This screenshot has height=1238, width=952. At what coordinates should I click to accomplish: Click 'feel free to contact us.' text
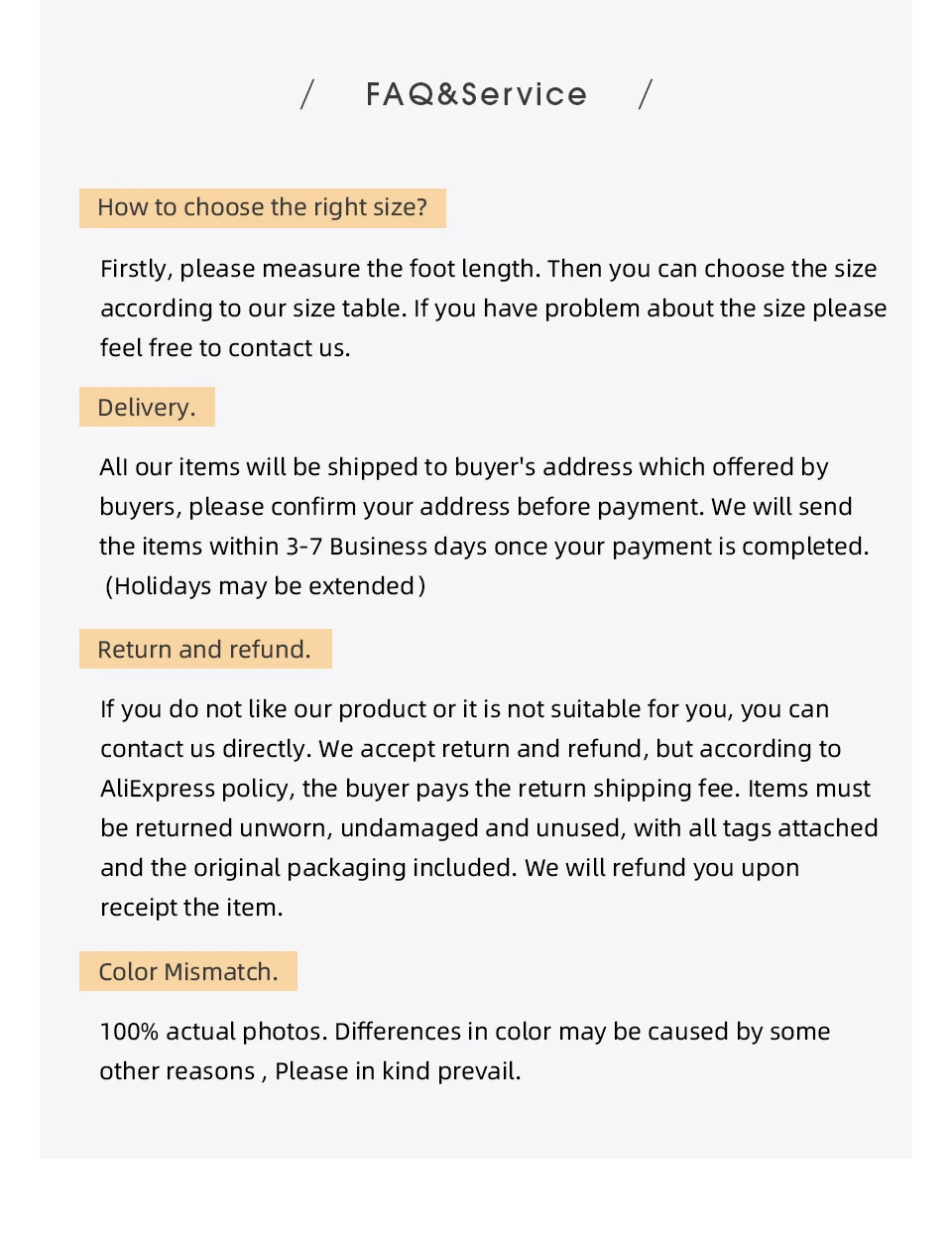[225, 348]
